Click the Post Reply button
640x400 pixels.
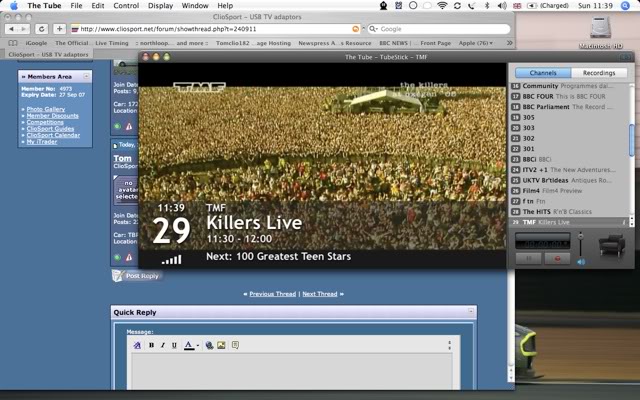tap(137, 276)
